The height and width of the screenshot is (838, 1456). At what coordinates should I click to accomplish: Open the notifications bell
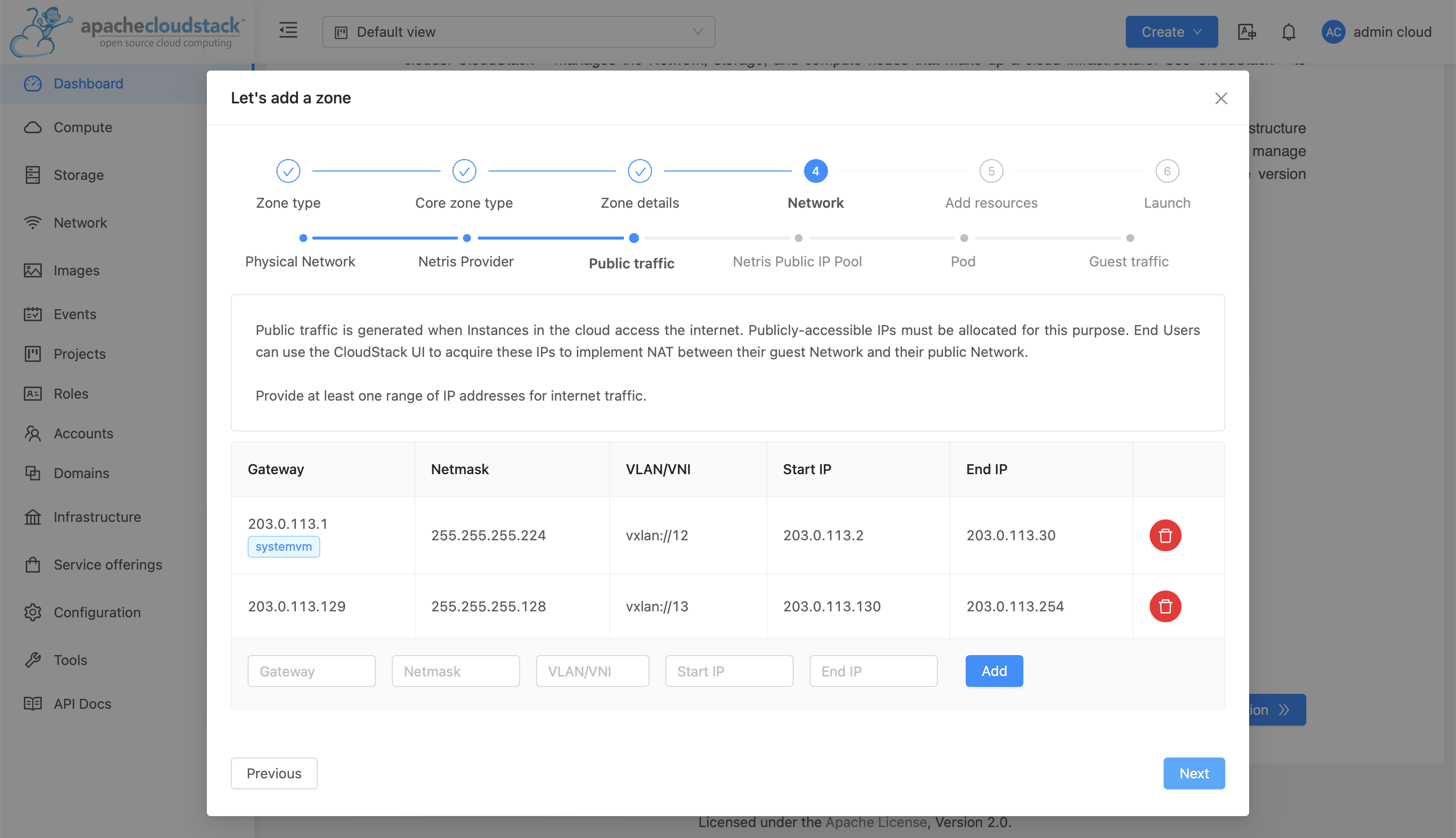(x=1288, y=32)
